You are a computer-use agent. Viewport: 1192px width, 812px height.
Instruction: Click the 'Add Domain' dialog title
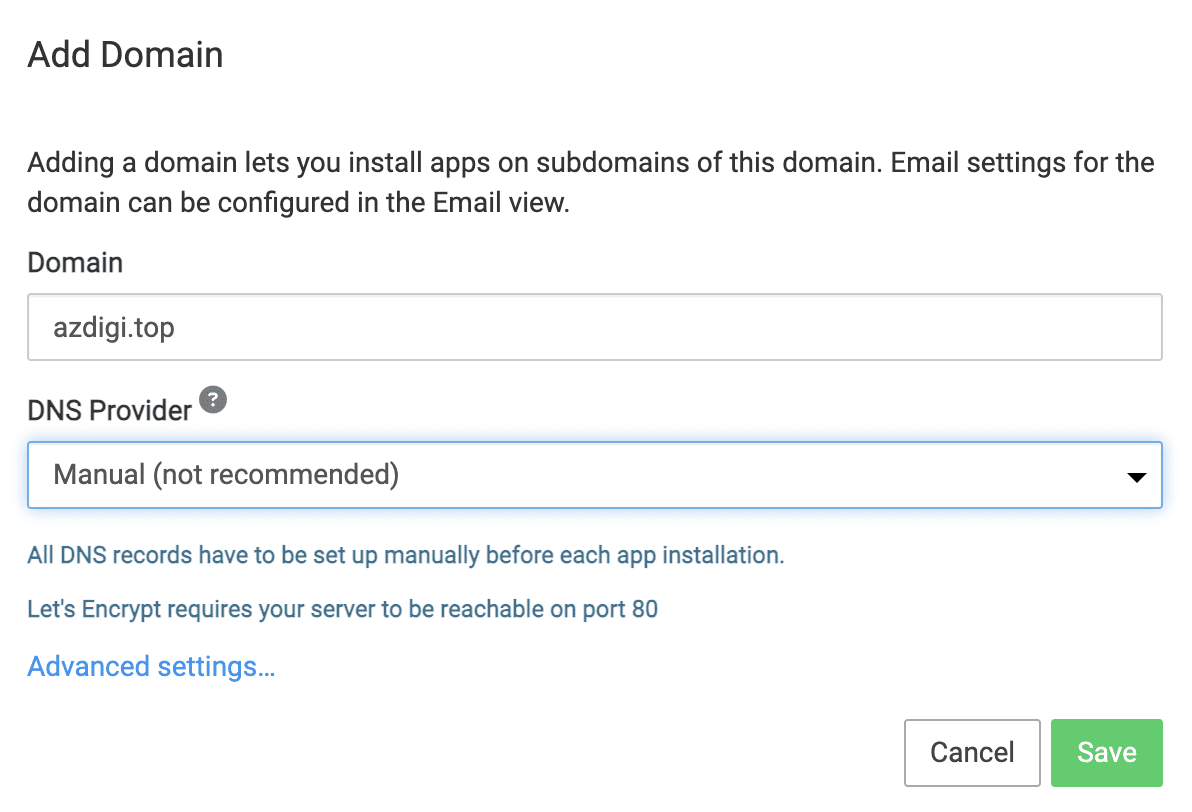tap(125, 54)
